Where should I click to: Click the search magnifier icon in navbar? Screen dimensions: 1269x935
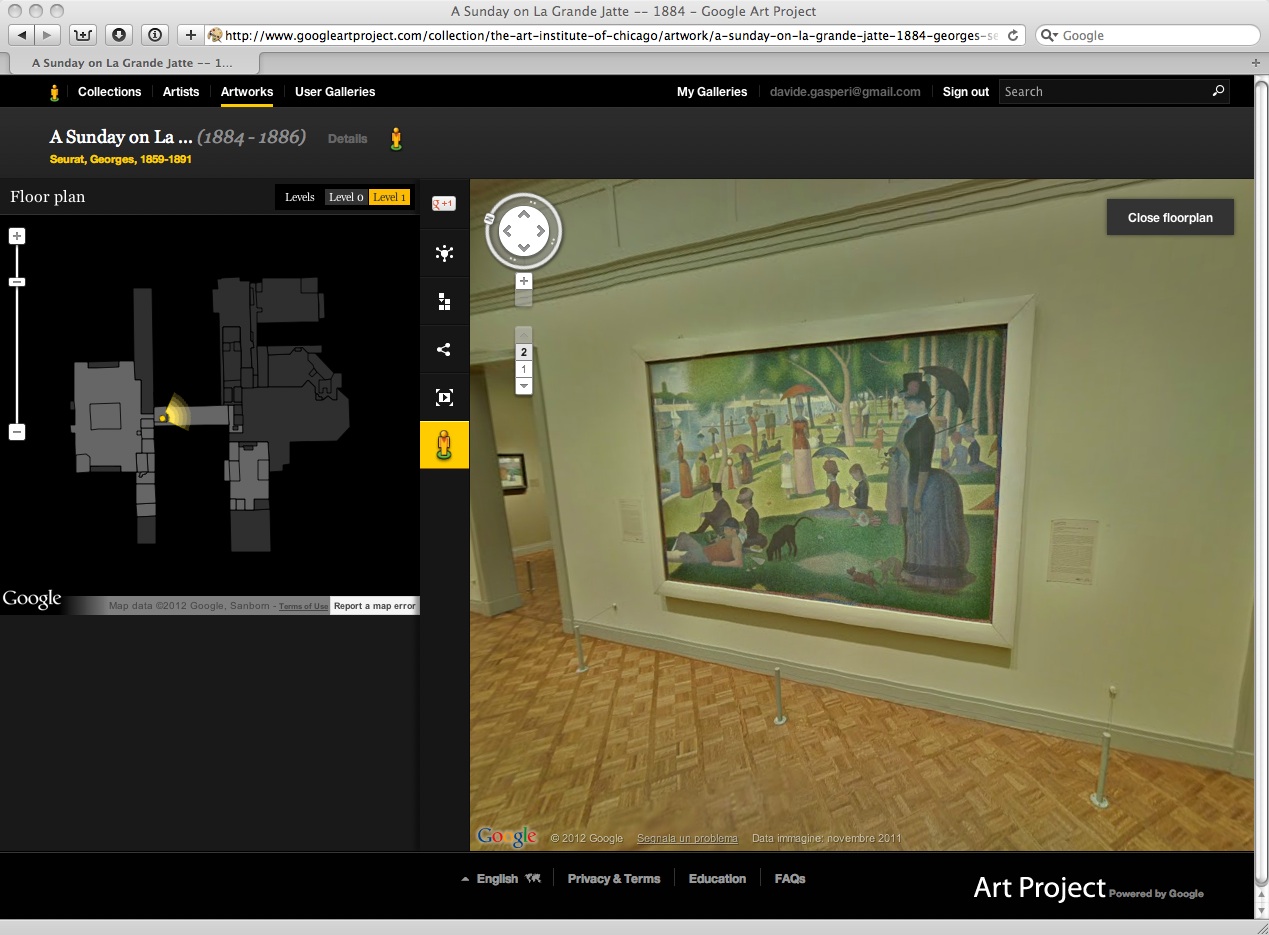point(1218,91)
